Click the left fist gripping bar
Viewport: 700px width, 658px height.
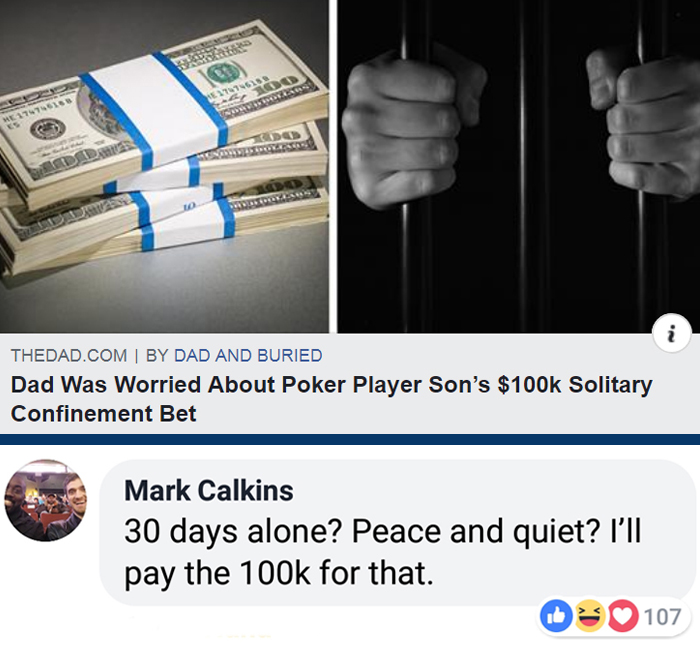[x=406, y=129]
